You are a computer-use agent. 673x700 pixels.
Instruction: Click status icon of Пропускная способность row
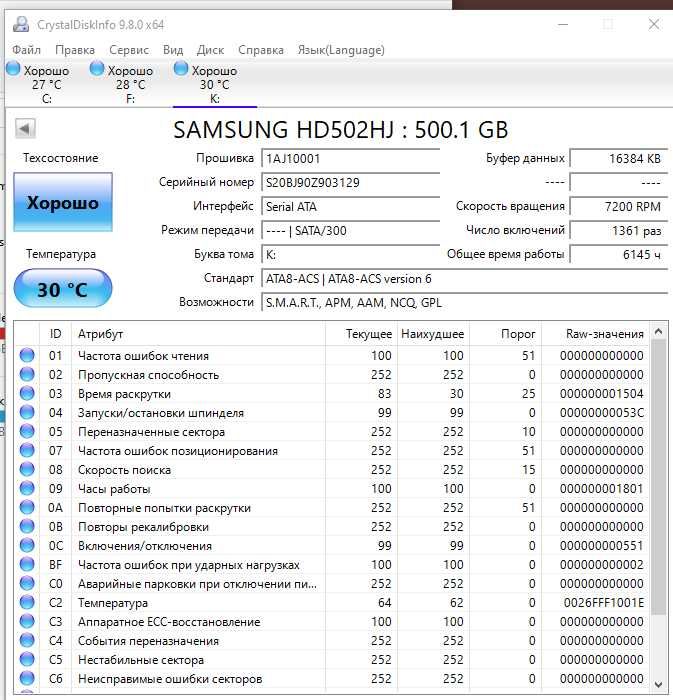point(27,374)
